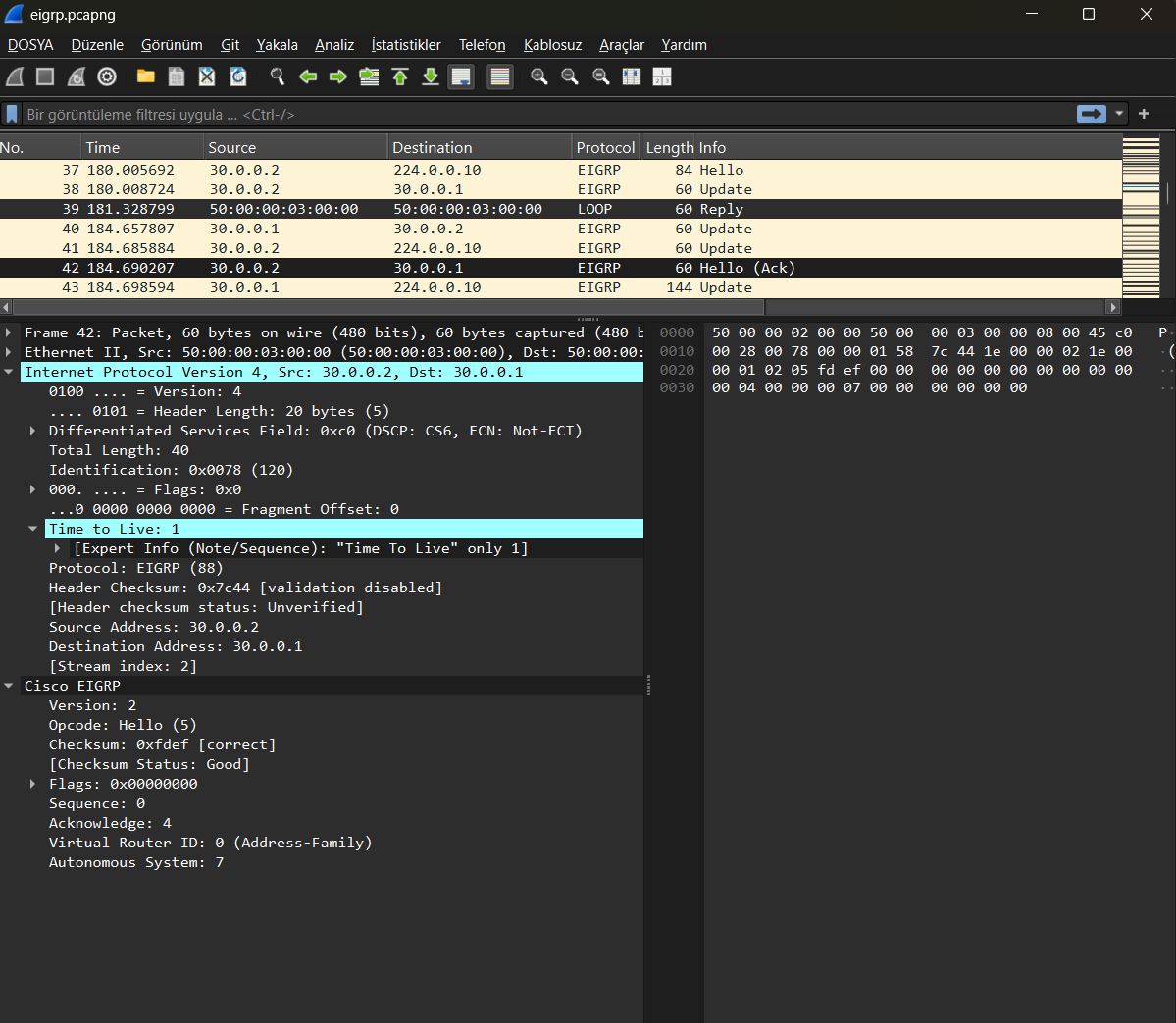Open capture options gear icon
Image resolution: width=1176 pixels, height=1023 pixels.
tap(107, 77)
